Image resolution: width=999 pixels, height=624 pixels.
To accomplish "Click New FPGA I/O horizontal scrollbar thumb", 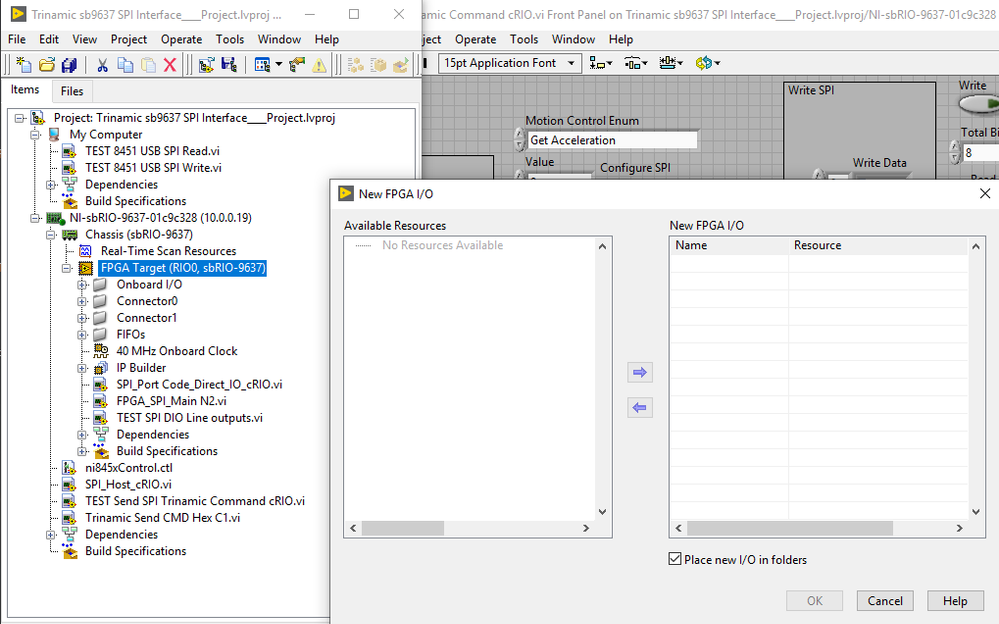I will 790,528.
